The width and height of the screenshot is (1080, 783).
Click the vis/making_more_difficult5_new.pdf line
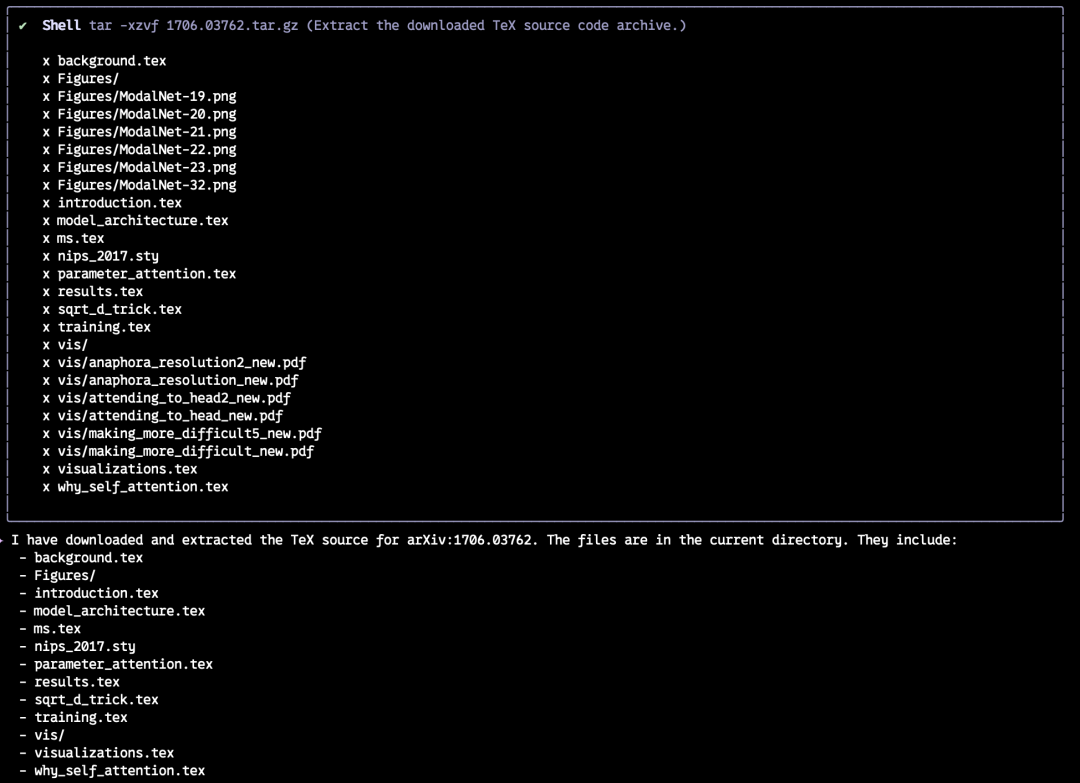[182, 434]
